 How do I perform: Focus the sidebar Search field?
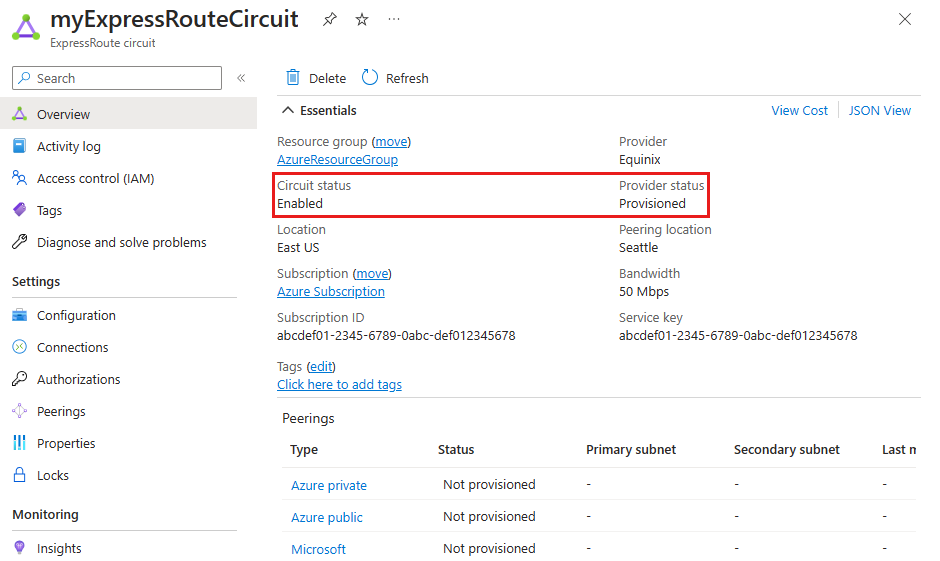click(x=125, y=78)
